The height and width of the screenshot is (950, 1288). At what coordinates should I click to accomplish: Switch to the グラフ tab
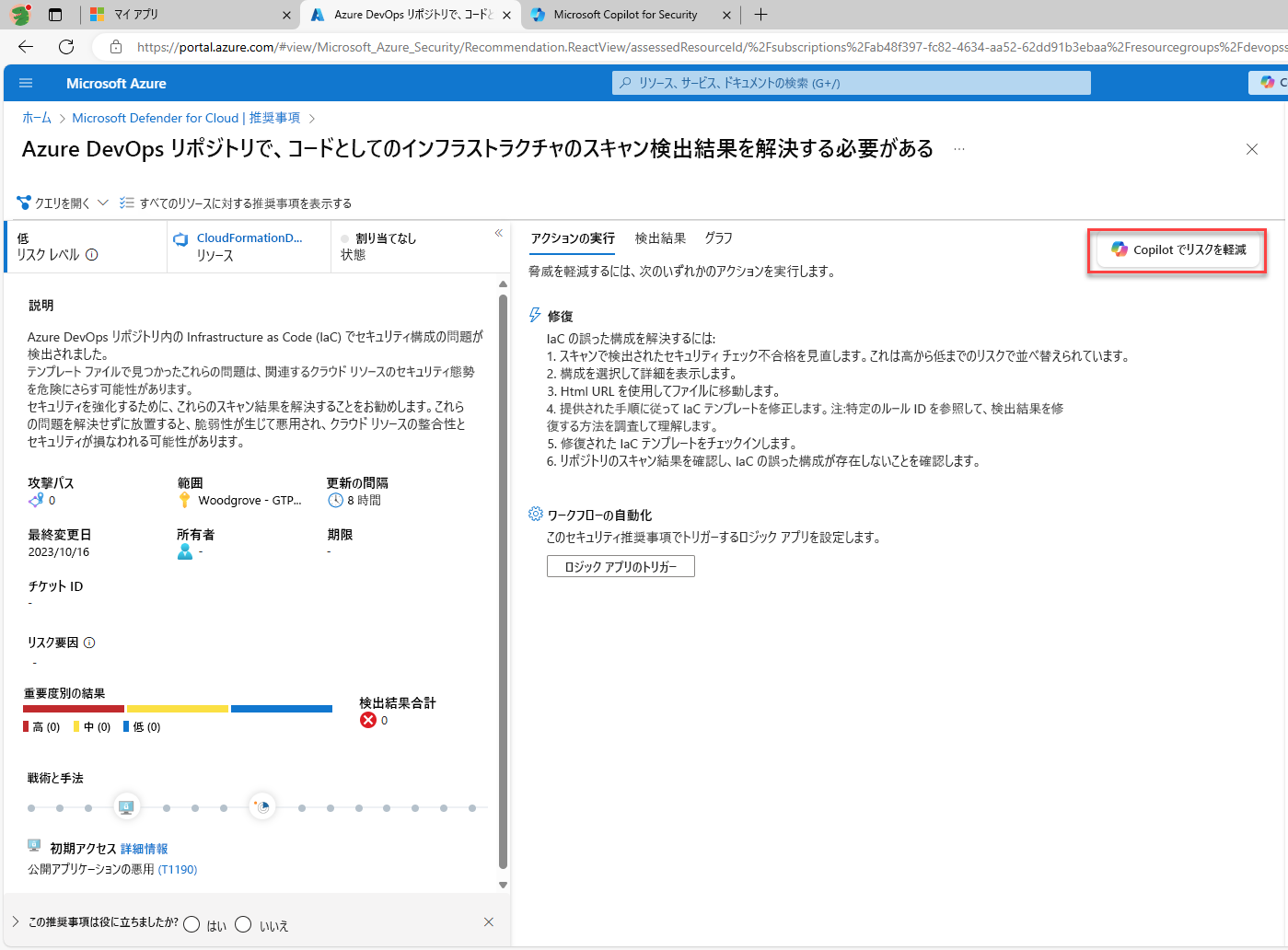[x=718, y=238]
